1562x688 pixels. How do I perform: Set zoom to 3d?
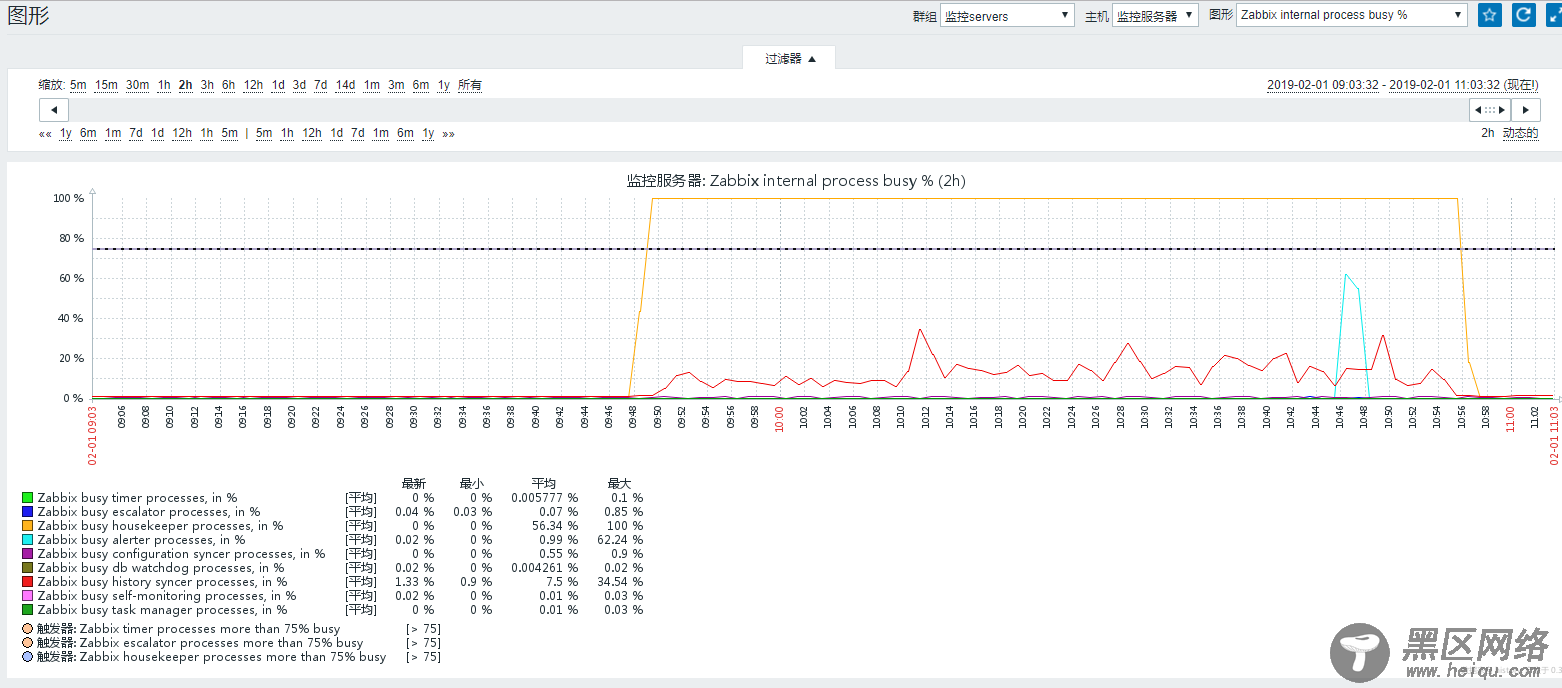pyautogui.click(x=299, y=85)
